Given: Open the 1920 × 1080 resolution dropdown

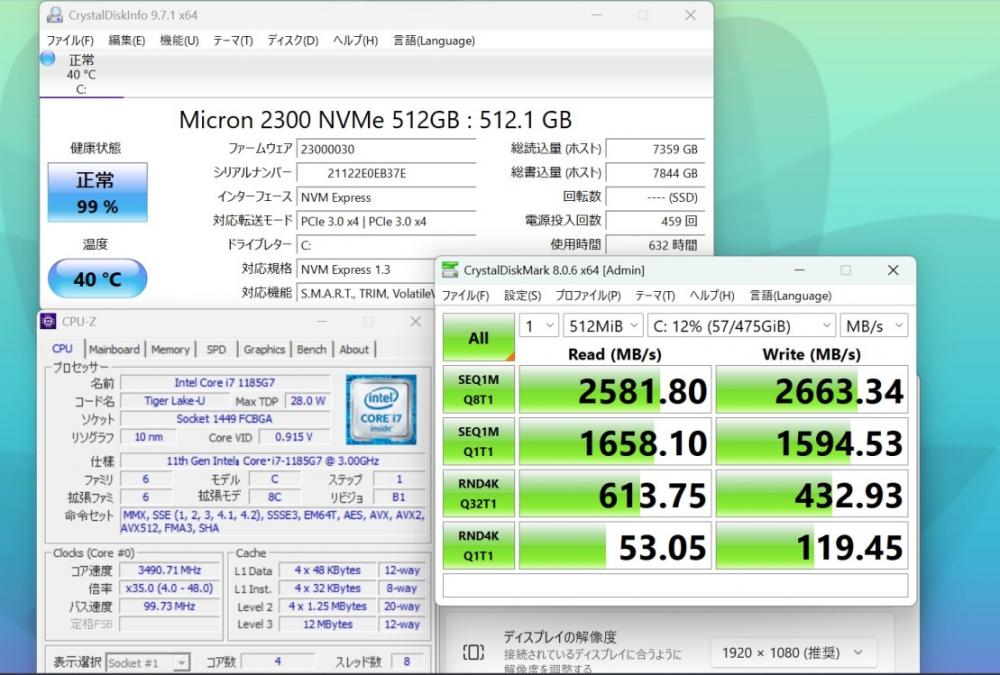Looking at the screenshot, I should 793,653.
